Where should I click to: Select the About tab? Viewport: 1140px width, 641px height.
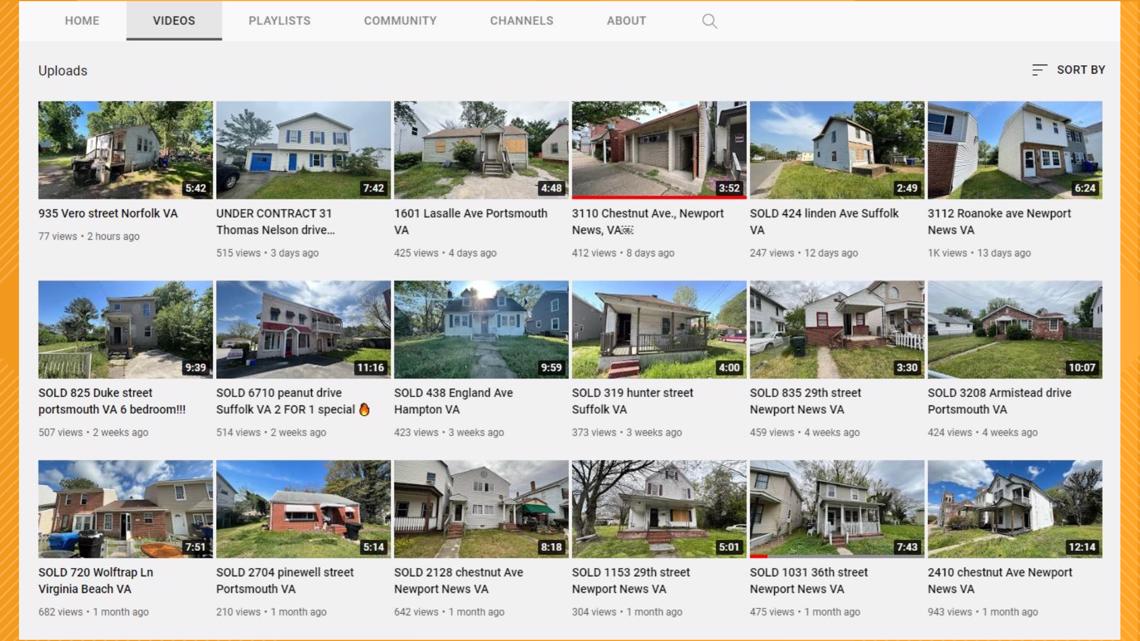coord(626,20)
